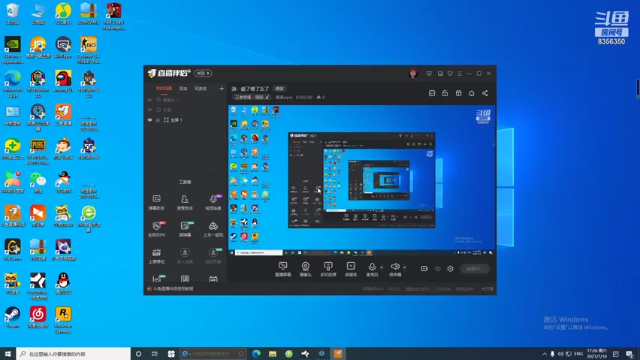Open the phone screen mirroring source
Image resolution: width=640 pixels, height=360 pixels.
click(x=328, y=269)
